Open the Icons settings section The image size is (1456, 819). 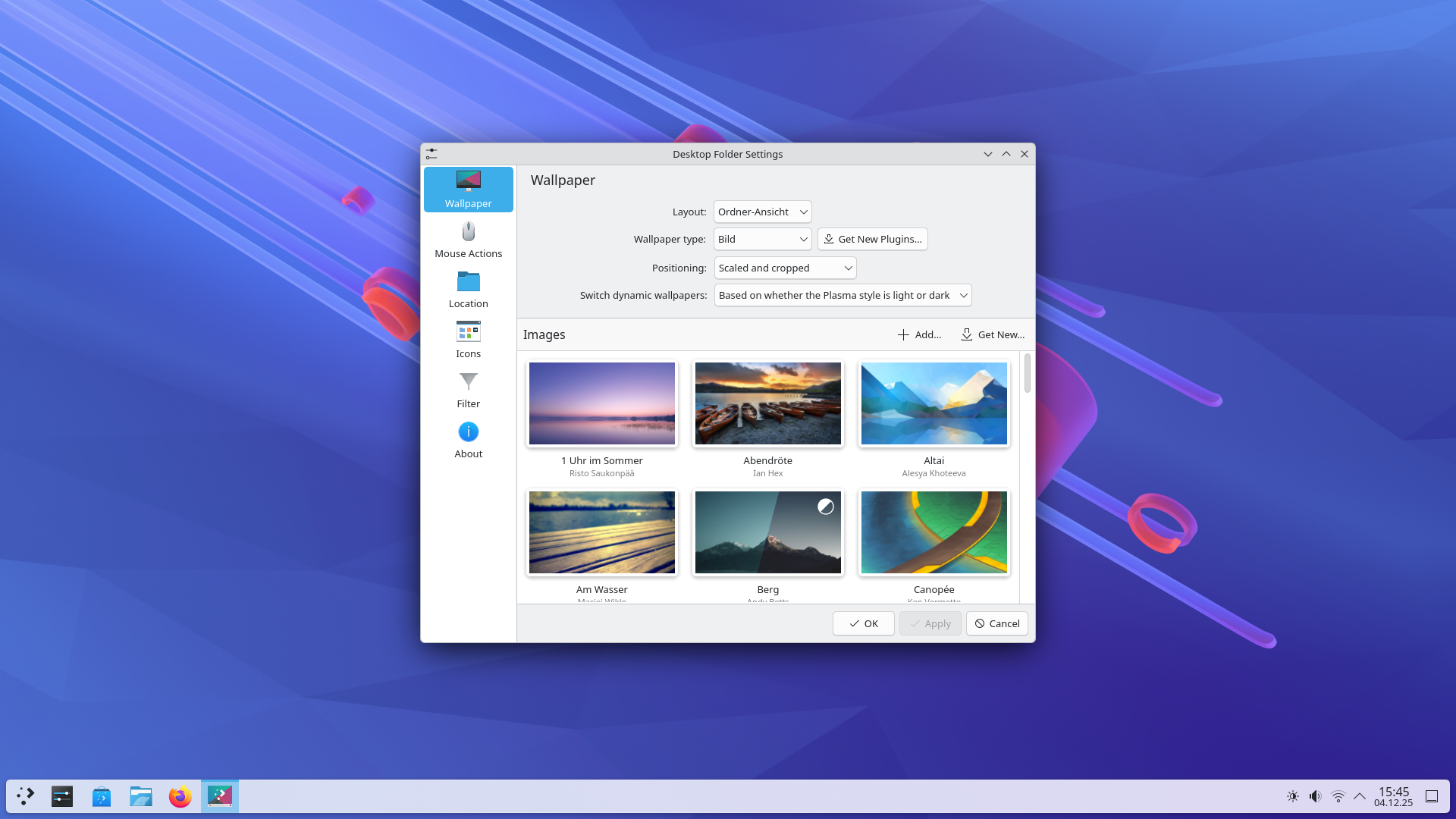pyautogui.click(x=468, y=340)
